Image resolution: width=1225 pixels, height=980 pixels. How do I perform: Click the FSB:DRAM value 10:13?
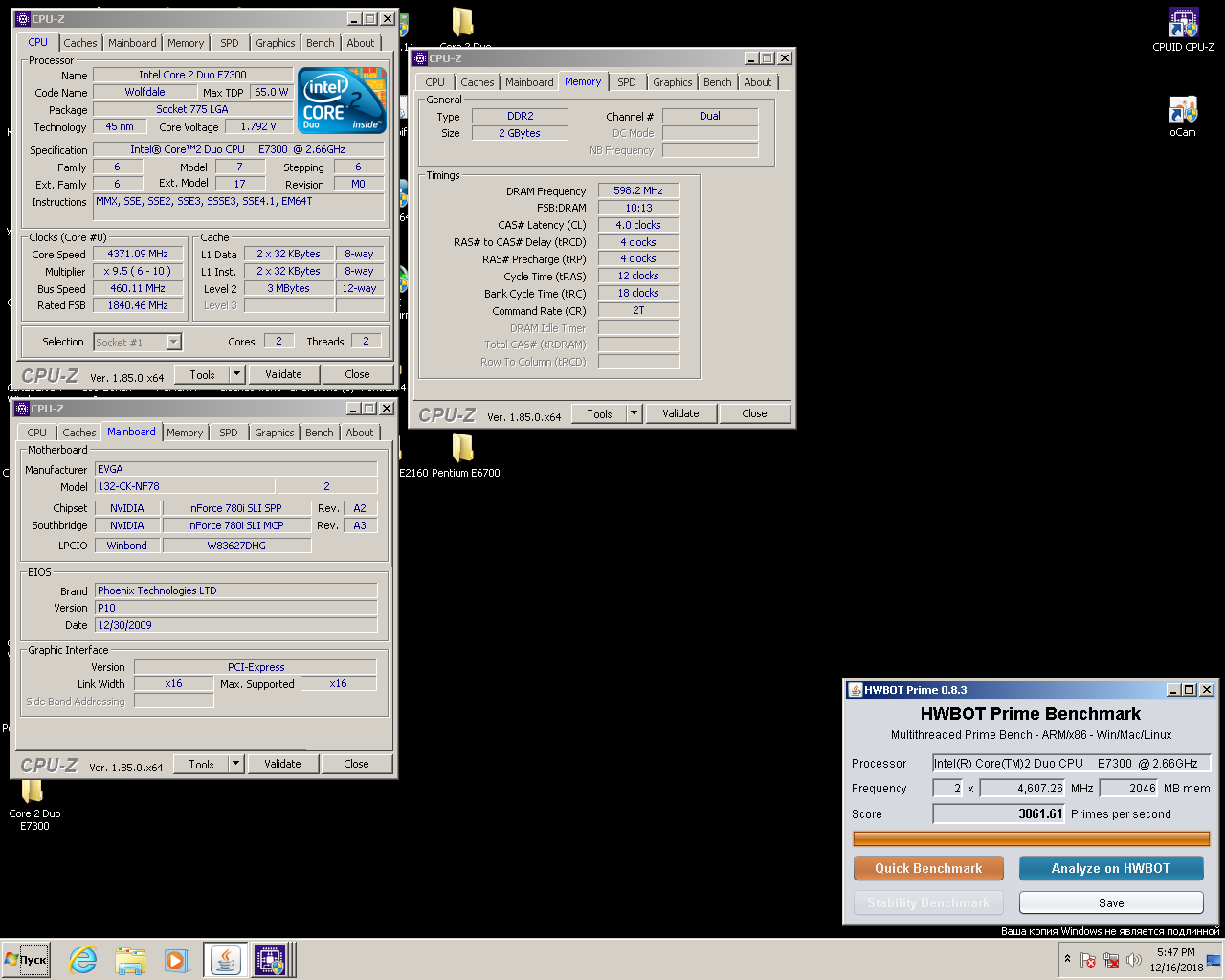coord(638,208)
